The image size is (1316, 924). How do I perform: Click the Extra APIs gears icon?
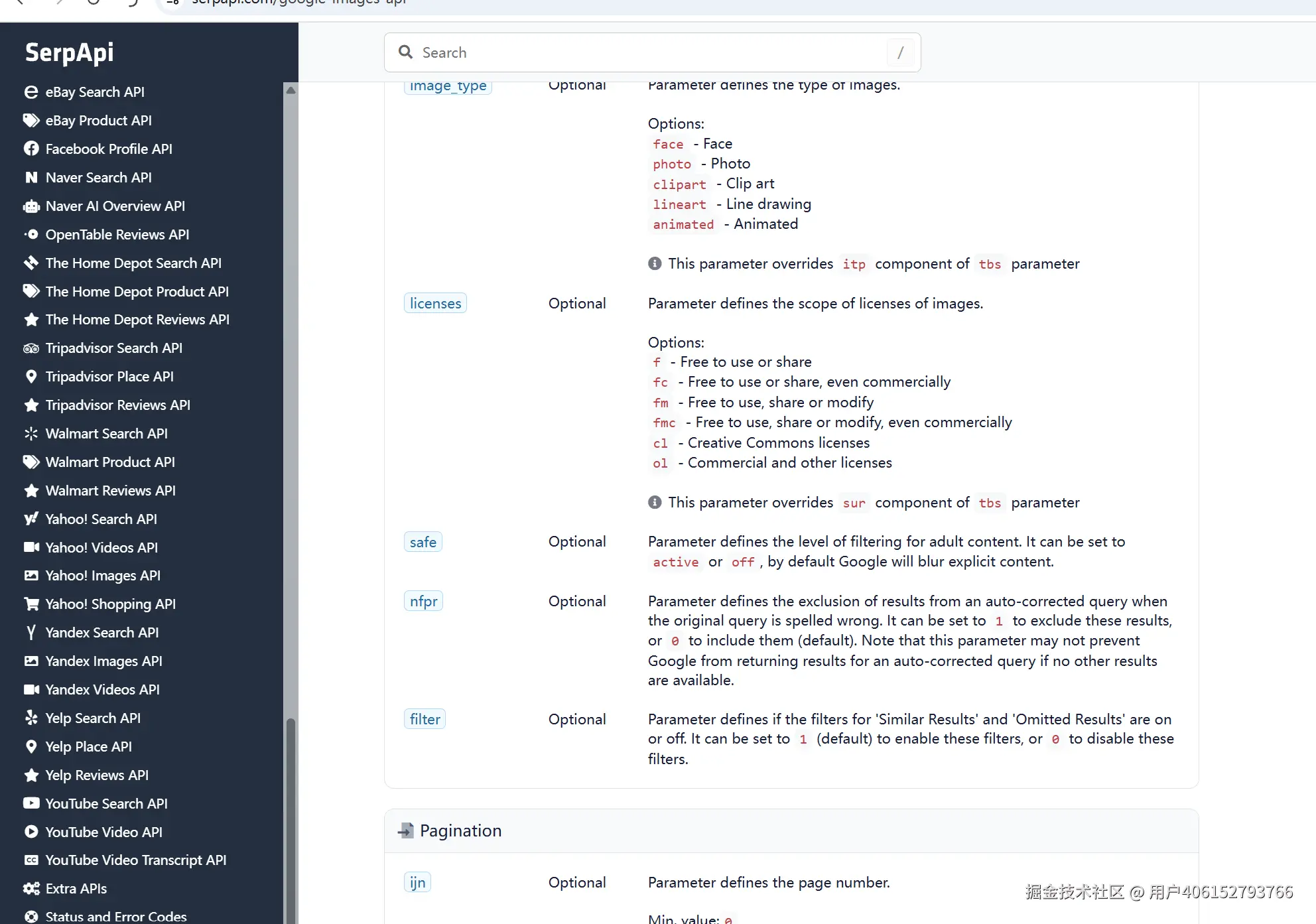(31, 889)
